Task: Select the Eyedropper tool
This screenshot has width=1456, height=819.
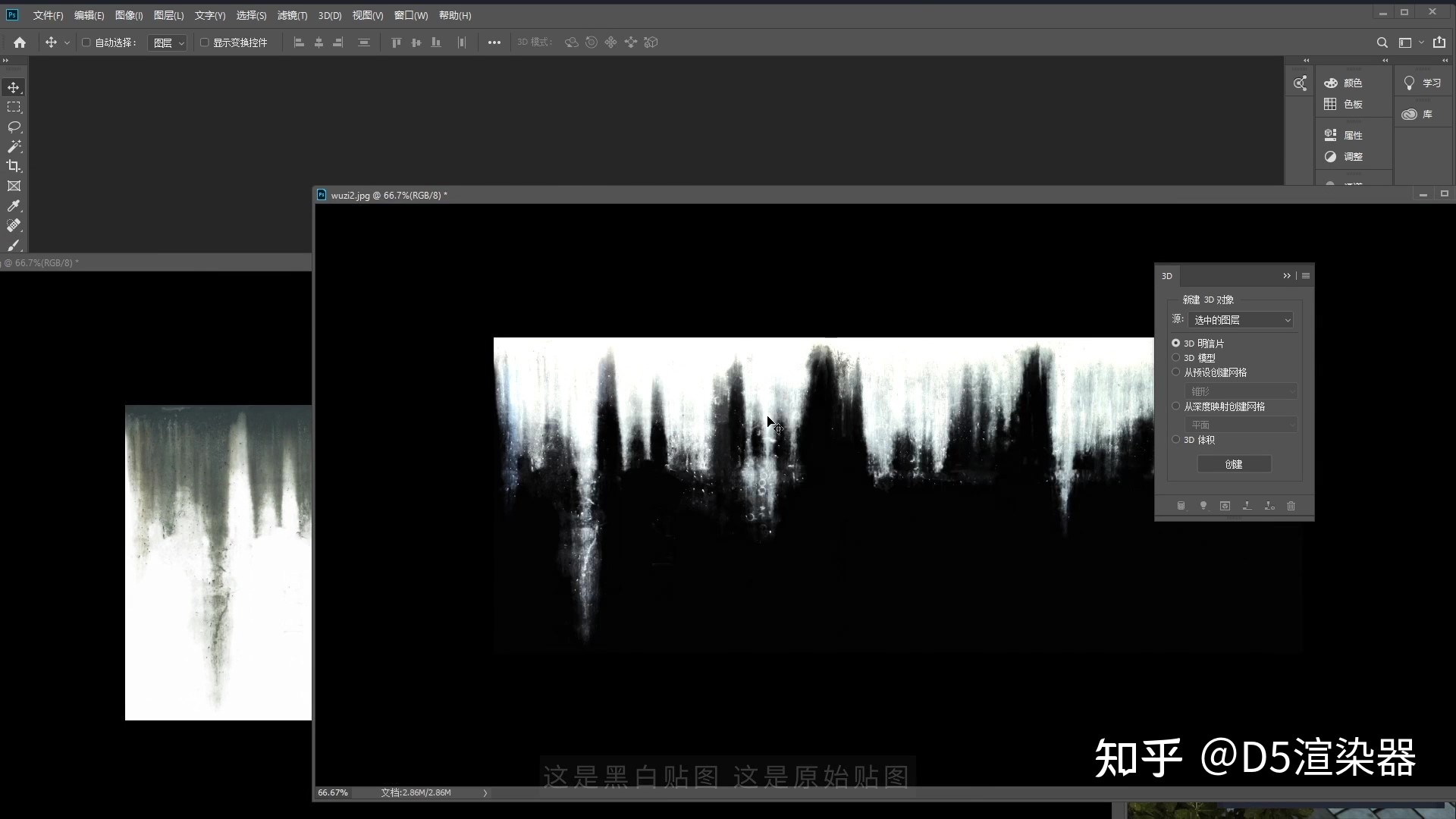Action: point(14,206)
